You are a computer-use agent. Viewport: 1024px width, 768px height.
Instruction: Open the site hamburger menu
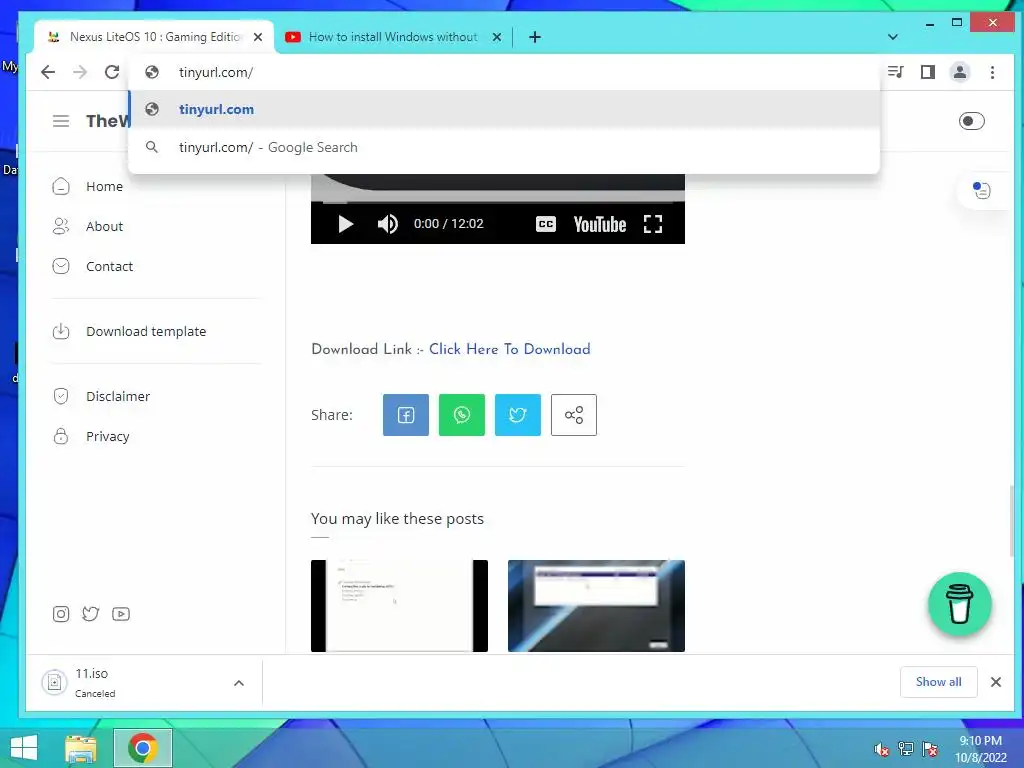tap(61, 121)
